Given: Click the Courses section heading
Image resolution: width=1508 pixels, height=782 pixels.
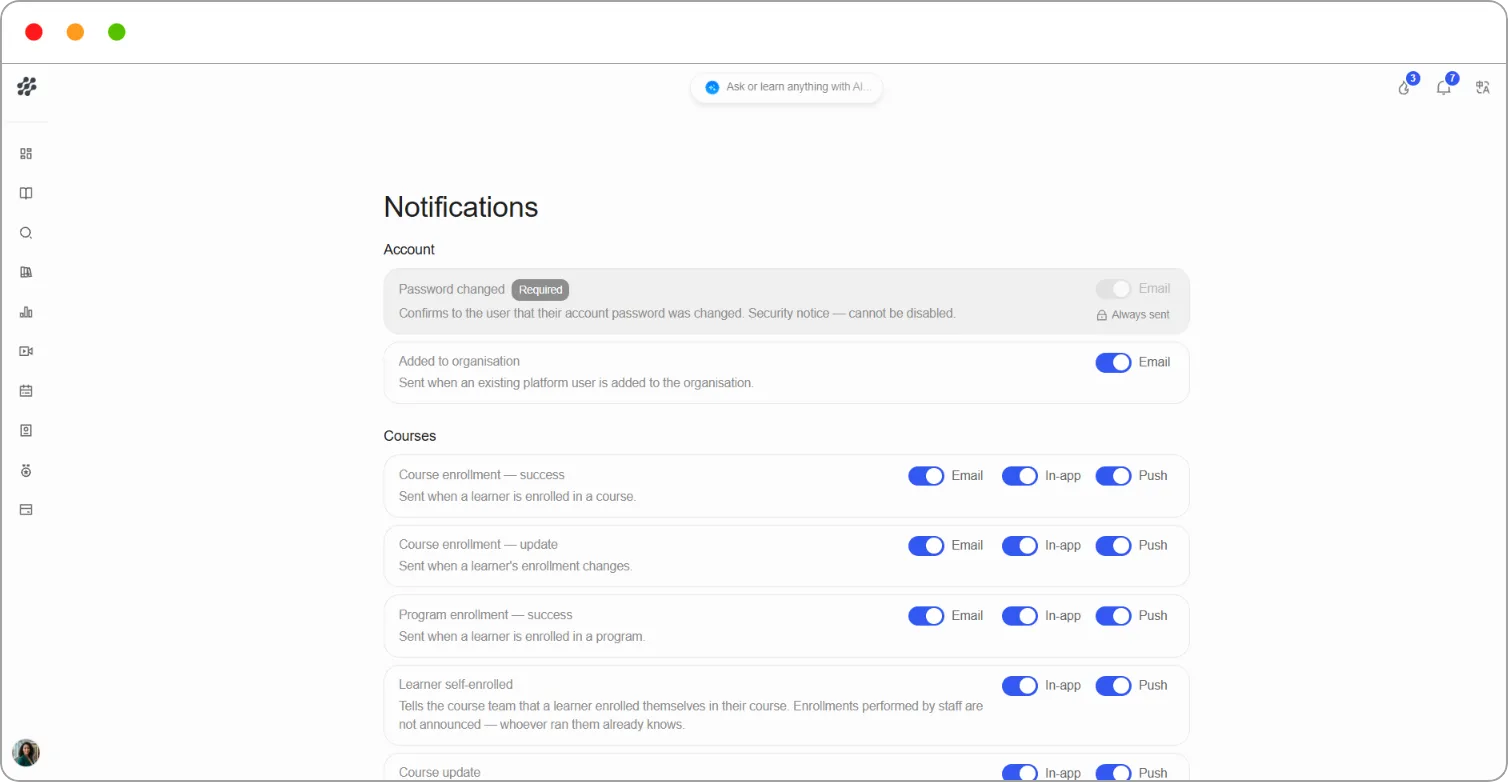Looking at the screenshot, I should pos(410,436).
